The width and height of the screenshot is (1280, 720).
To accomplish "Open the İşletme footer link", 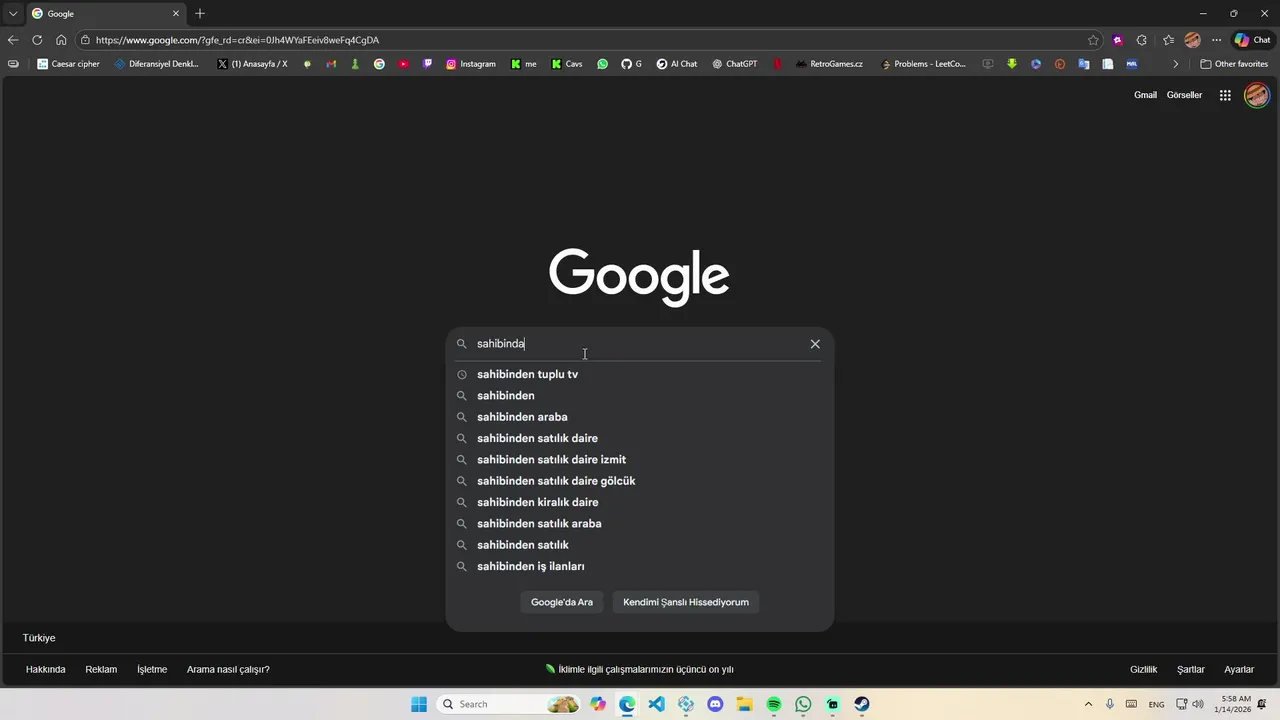I will click(x=152, y=670).
